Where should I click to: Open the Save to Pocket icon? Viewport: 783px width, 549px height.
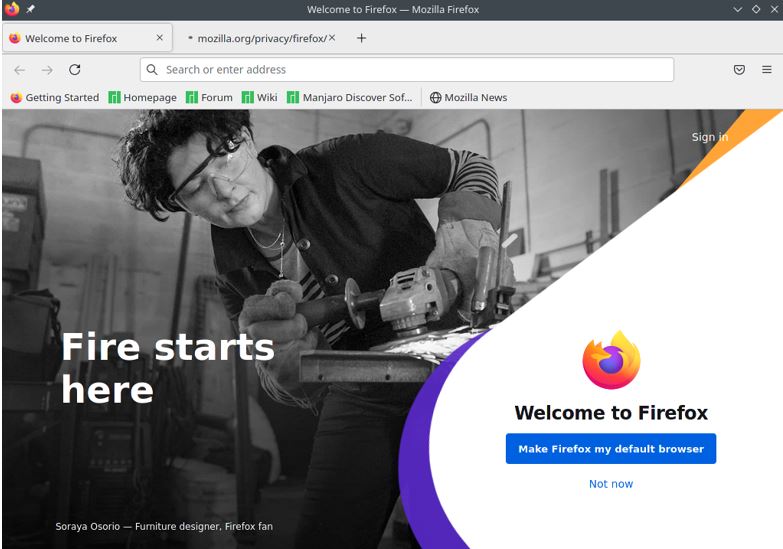(x=739, y=70)
